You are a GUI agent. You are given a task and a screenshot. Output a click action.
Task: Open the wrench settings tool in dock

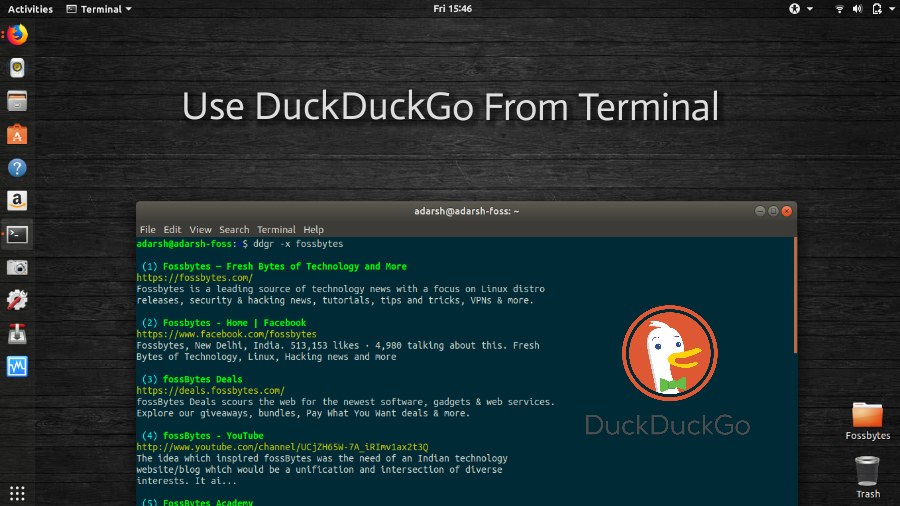coord(17,300)
